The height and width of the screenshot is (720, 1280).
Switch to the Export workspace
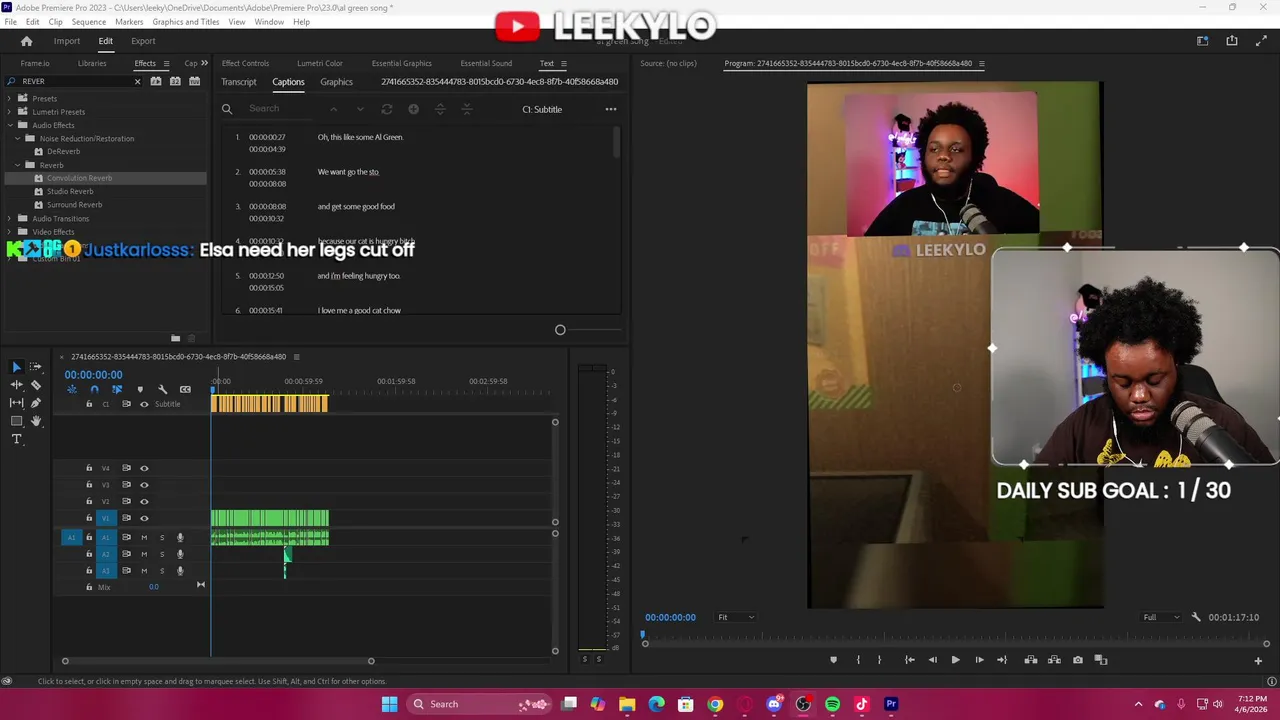pyautogui.click(x=143, y=41)
